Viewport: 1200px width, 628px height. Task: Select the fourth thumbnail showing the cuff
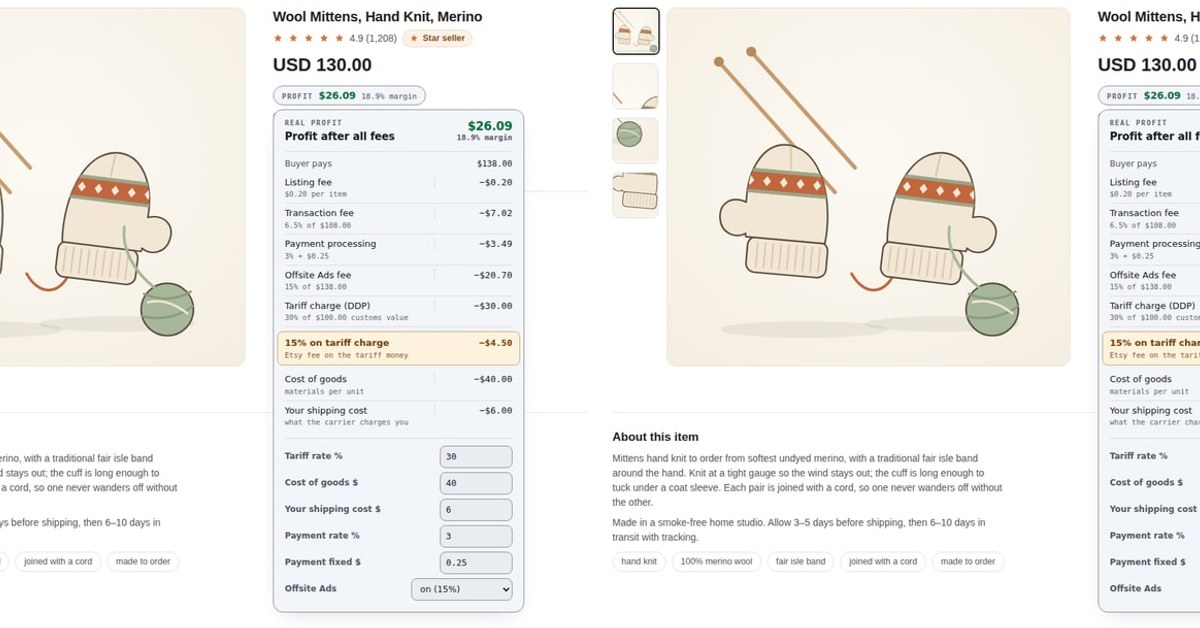[635, 195]
